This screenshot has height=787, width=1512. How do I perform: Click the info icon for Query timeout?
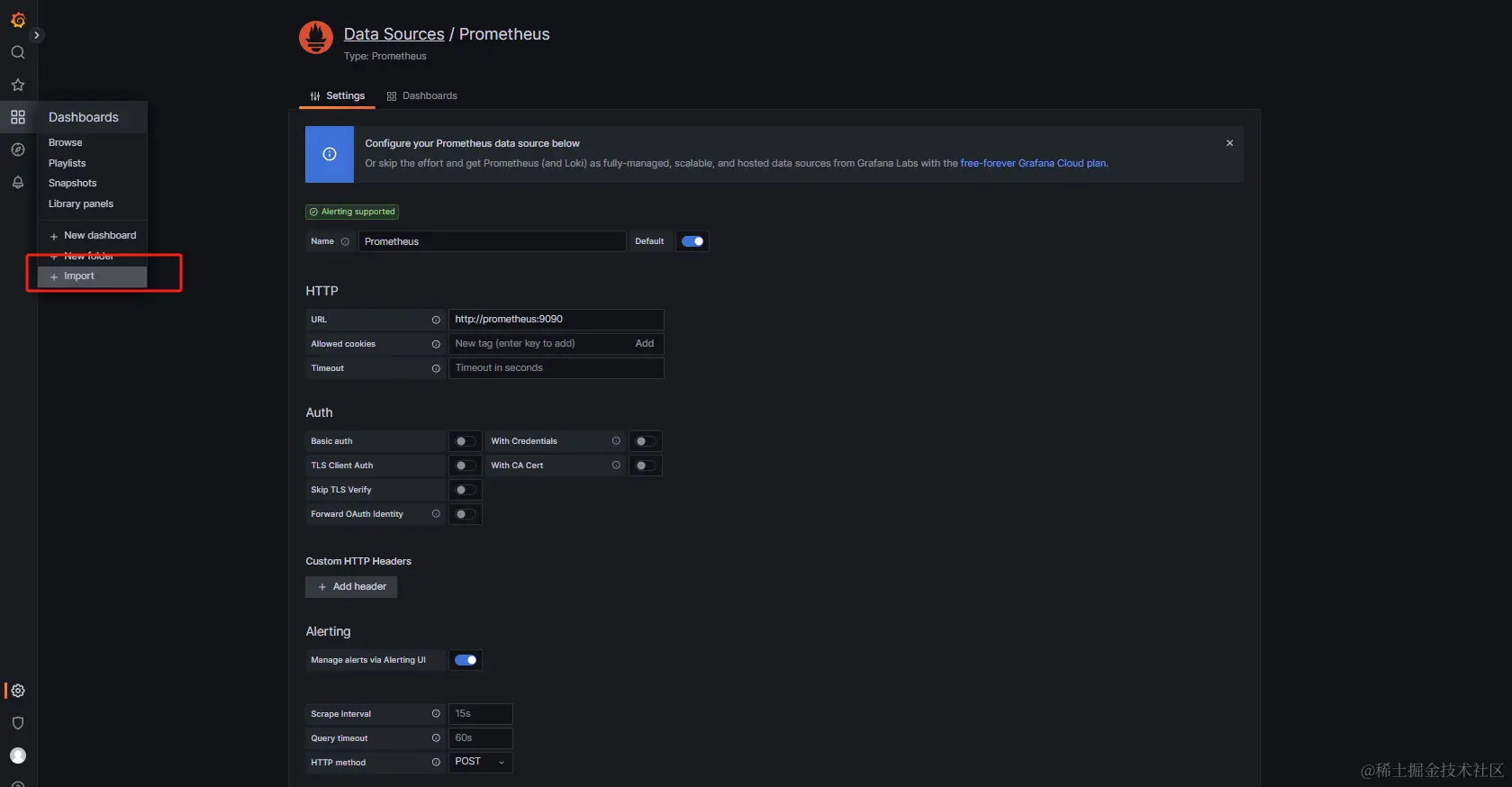pos(436,738)
